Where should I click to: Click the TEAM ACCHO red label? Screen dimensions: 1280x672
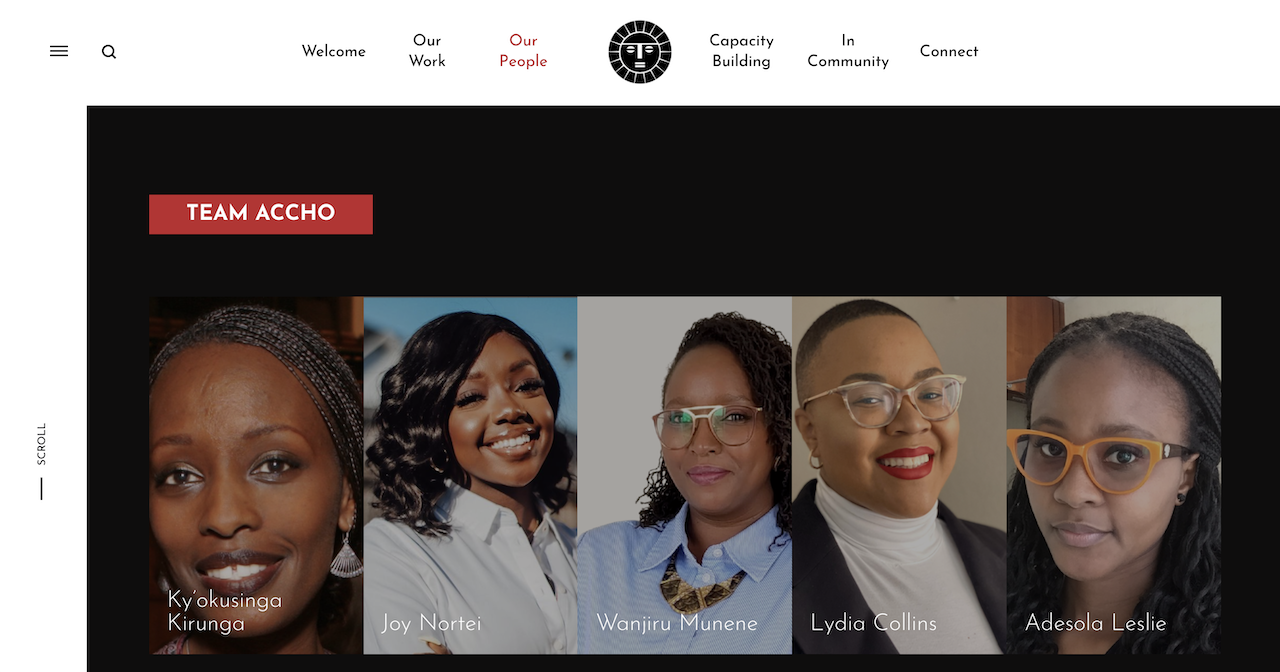click(x=261, y=214)
